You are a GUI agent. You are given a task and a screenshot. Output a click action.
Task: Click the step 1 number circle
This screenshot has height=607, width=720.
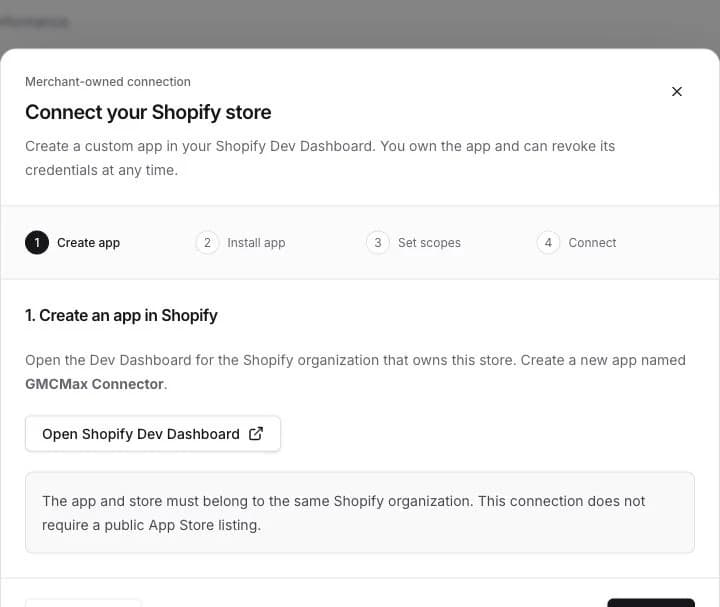(37, 242)
